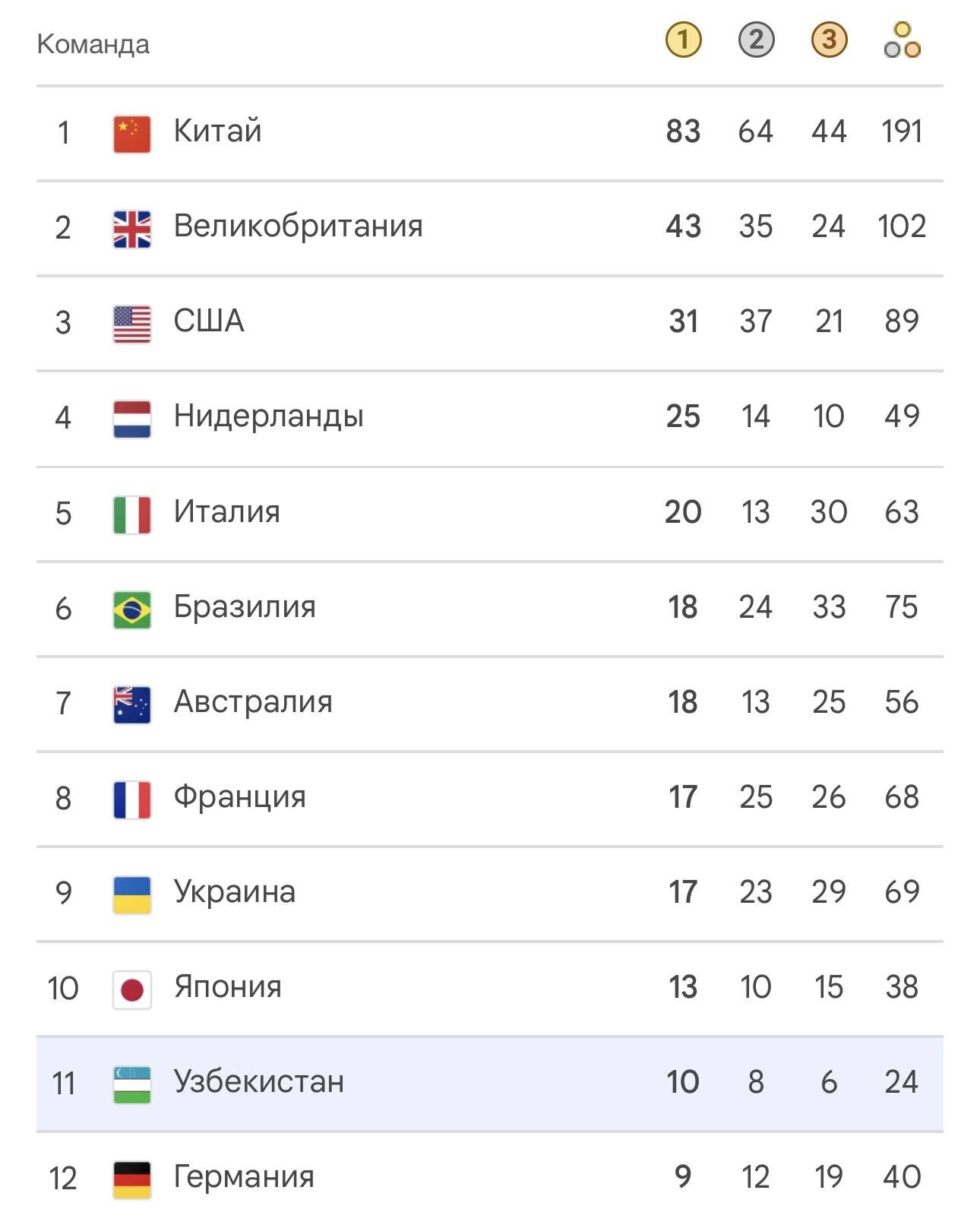This screenshot has width=980, height=1225.
Task: Click the bronze medal column icon
Action: coord(829,40)
